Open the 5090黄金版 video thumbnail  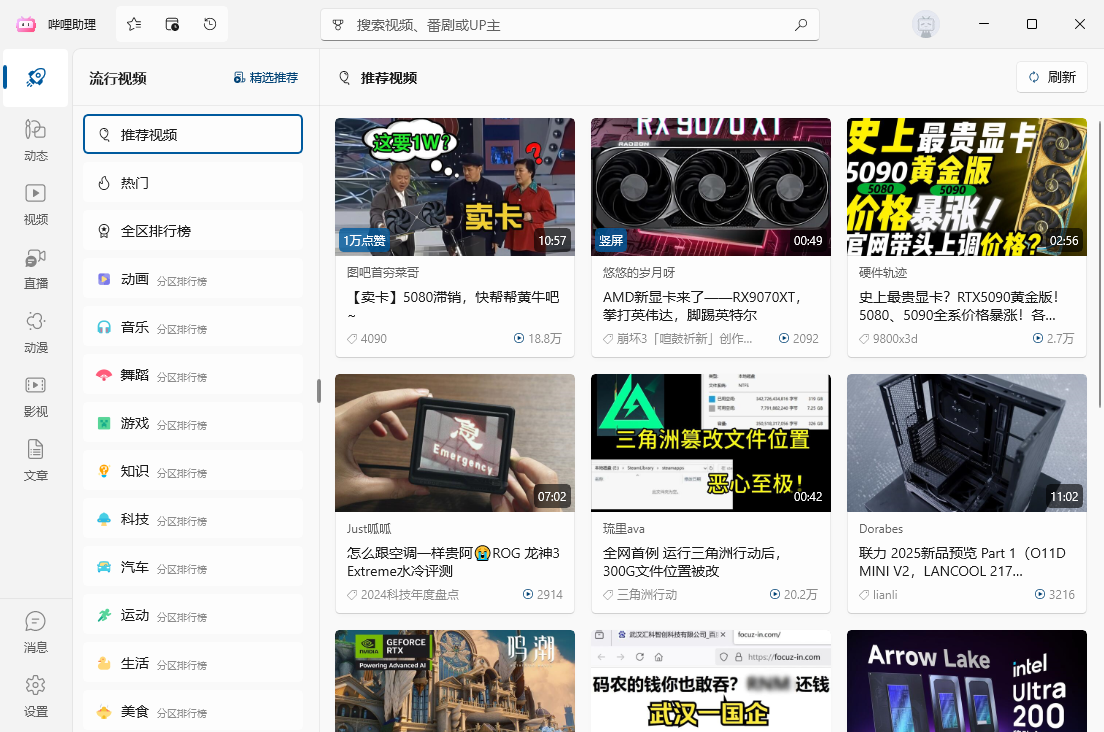[x=967, y=187]
